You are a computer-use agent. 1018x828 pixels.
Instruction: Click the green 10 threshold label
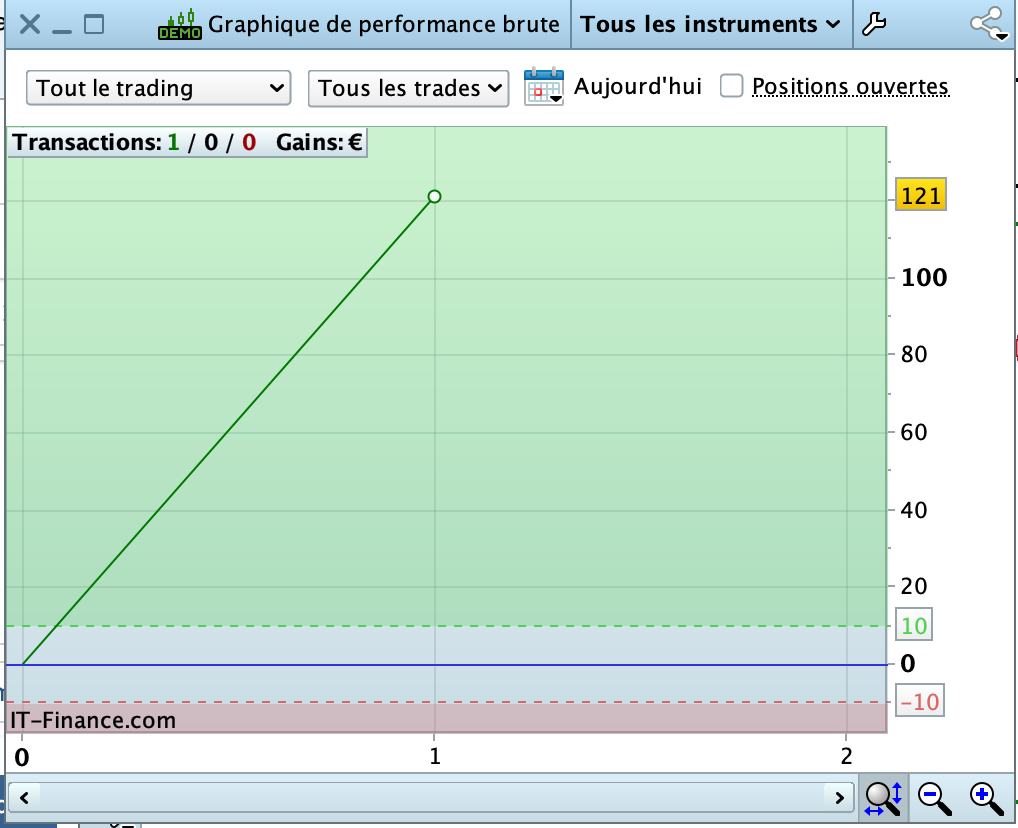tap(914, 625)
